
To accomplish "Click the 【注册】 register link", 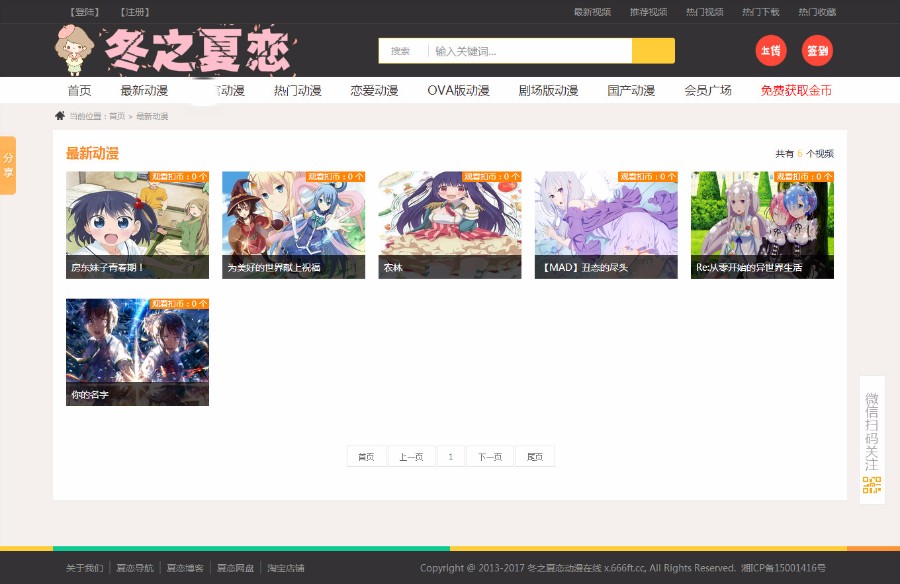I will coord(136,12).
